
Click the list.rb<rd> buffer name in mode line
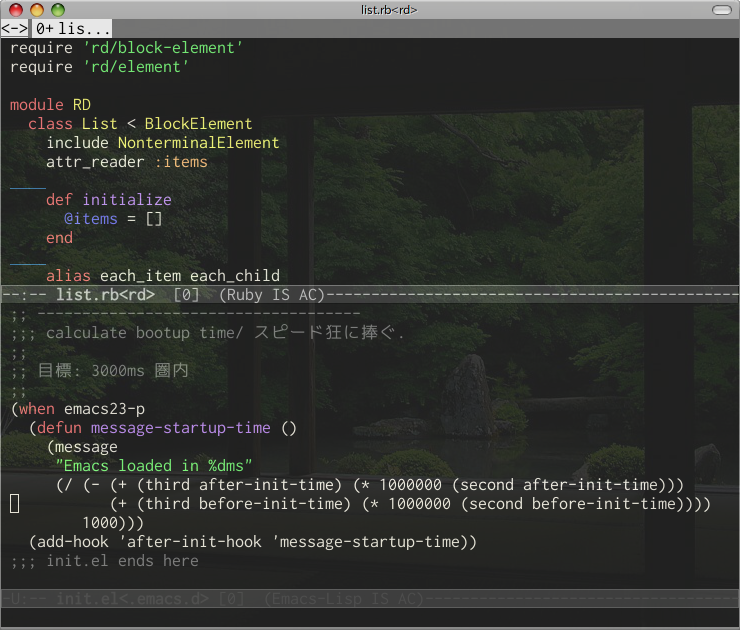click(x=105, y=294)
